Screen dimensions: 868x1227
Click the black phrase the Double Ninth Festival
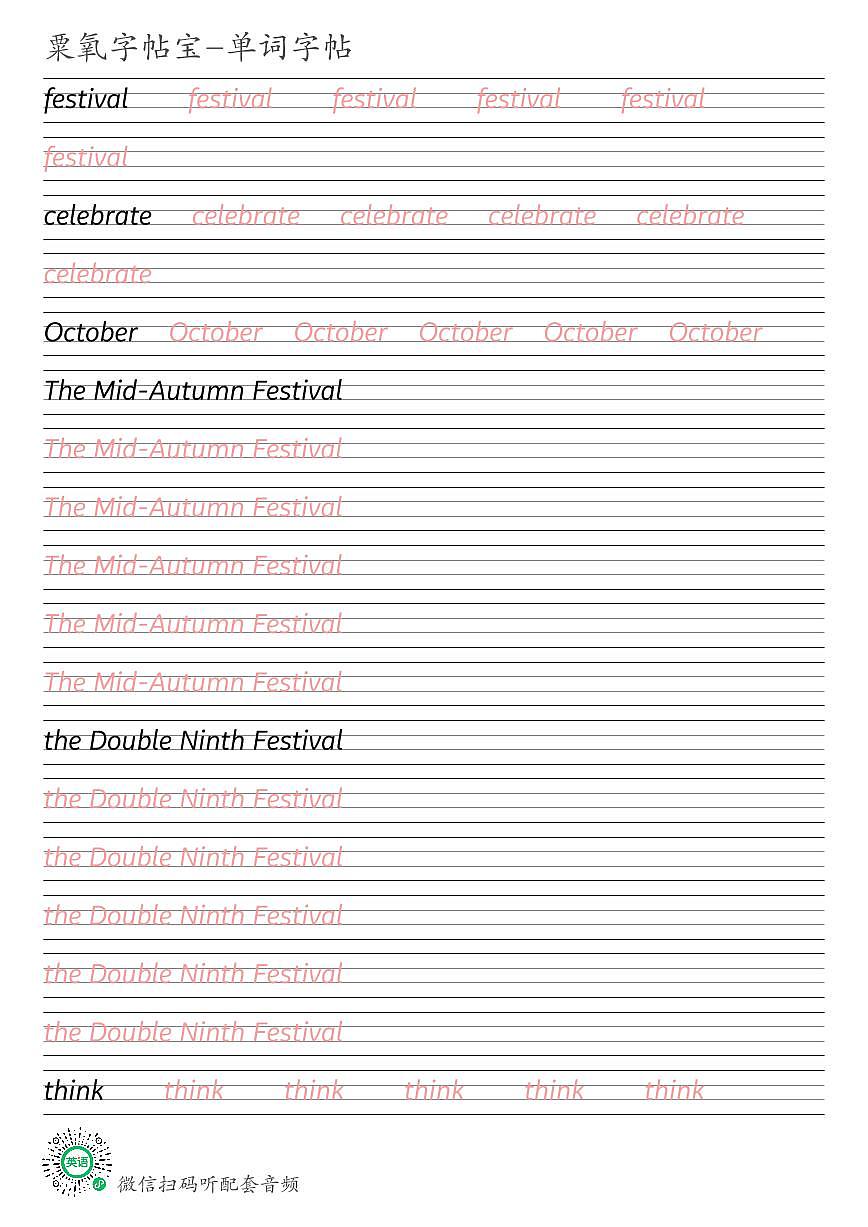[x=193, y=741]
